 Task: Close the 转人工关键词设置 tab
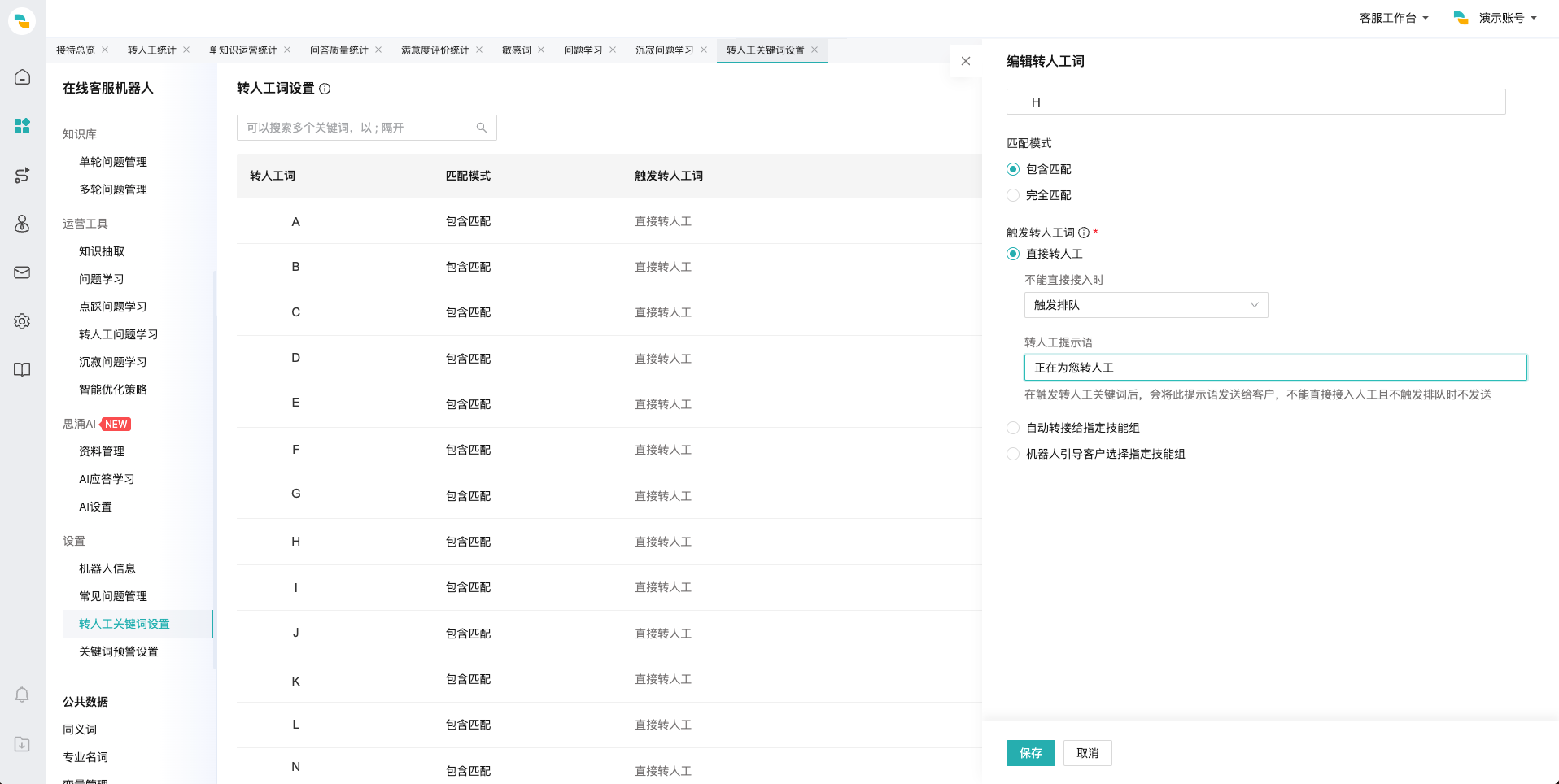814,50
